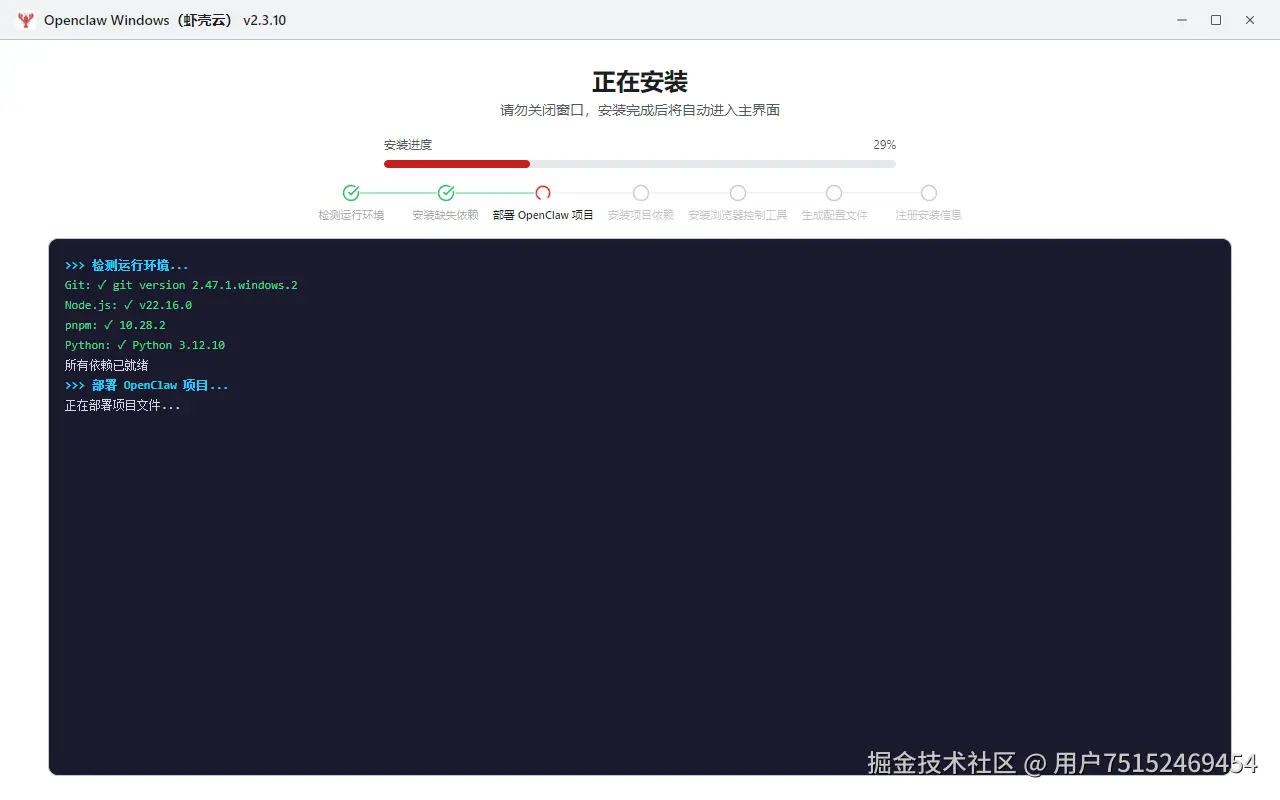1280x800 pixels.
Task: Click the red installation progress bar
Action: pyautogui.click(x=457, y=164)
